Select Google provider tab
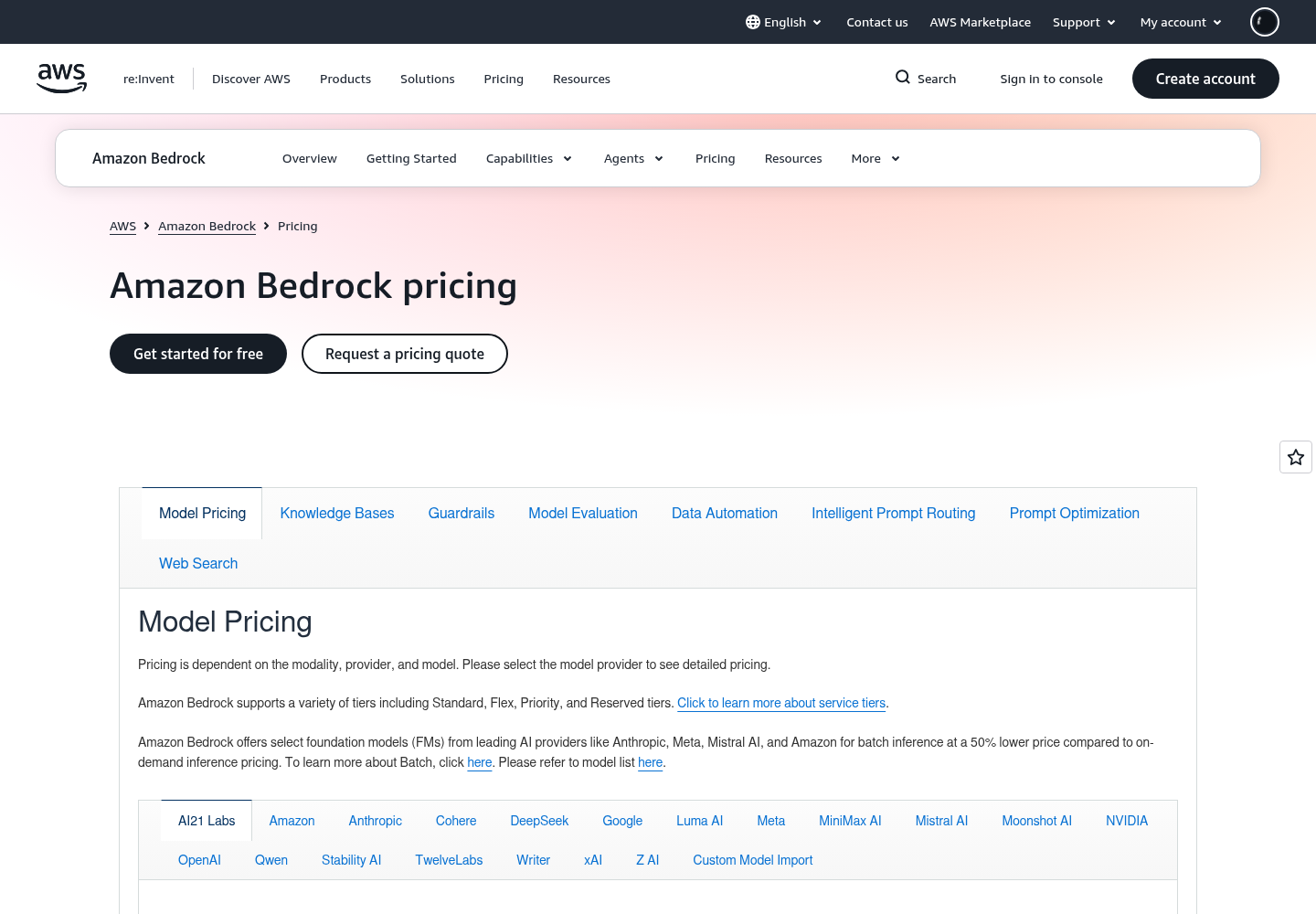The image size is (1316, 914). 622,821
